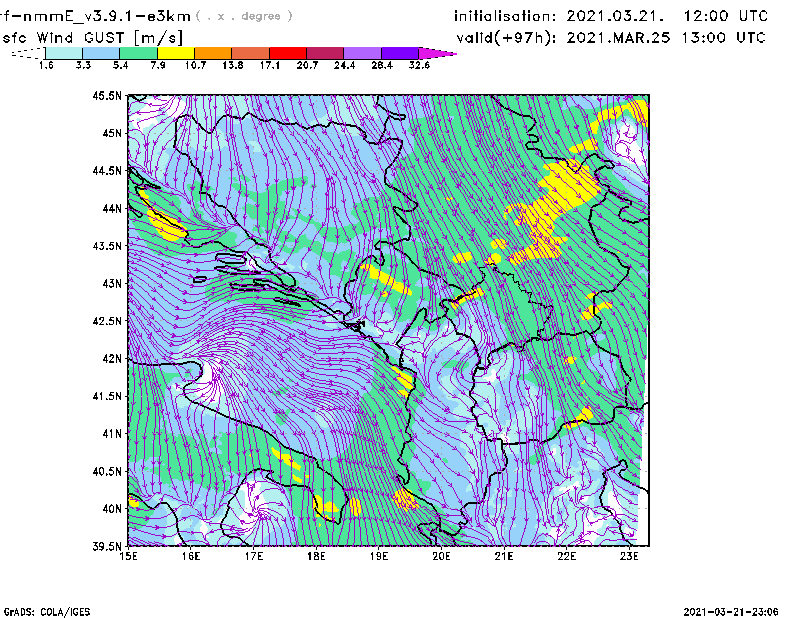The width and height of the screenshot is (800, 618).
Task: Click the legend value 5.4
Action: [120, 65]
